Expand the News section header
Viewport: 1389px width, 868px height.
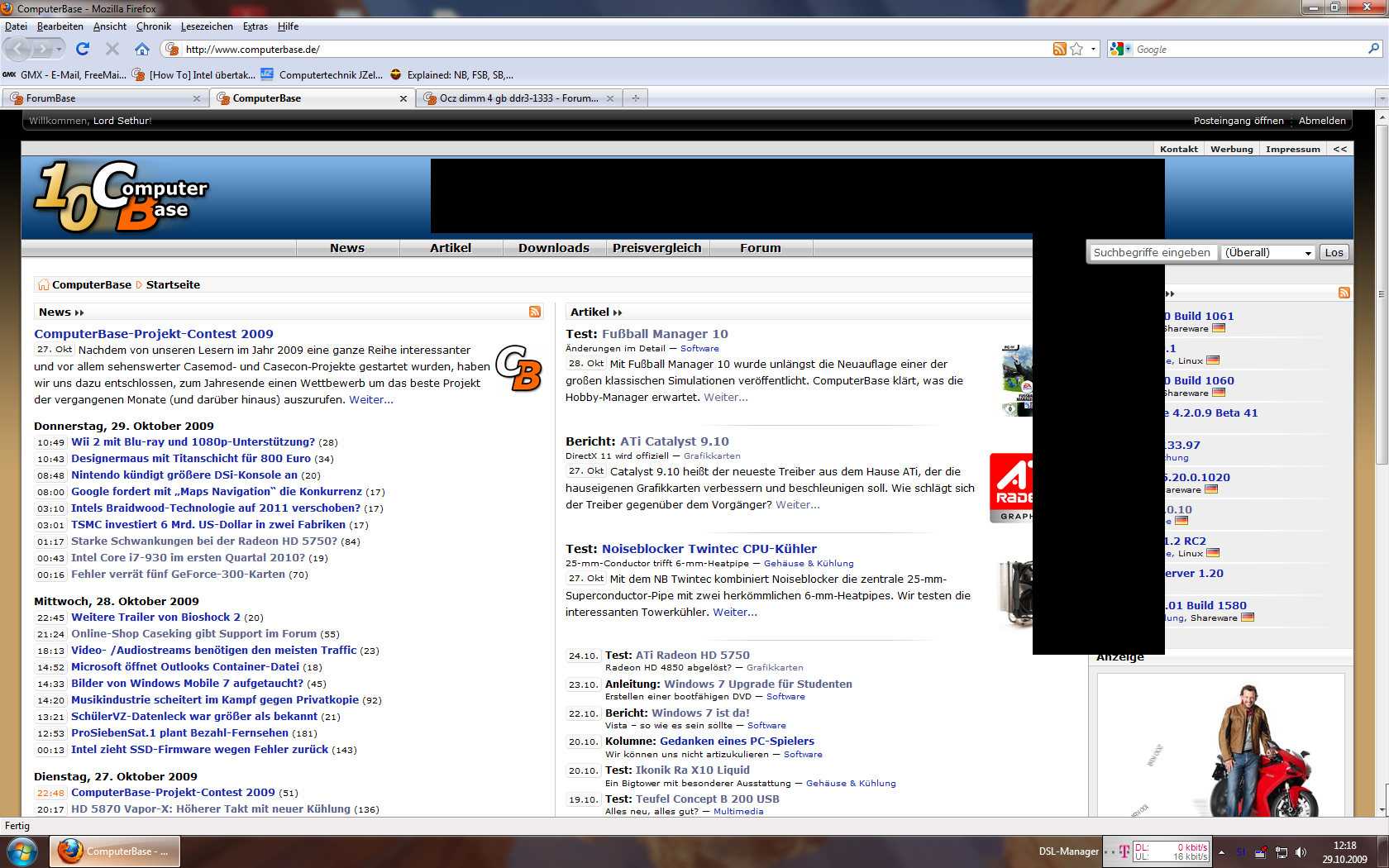(61, 312)
